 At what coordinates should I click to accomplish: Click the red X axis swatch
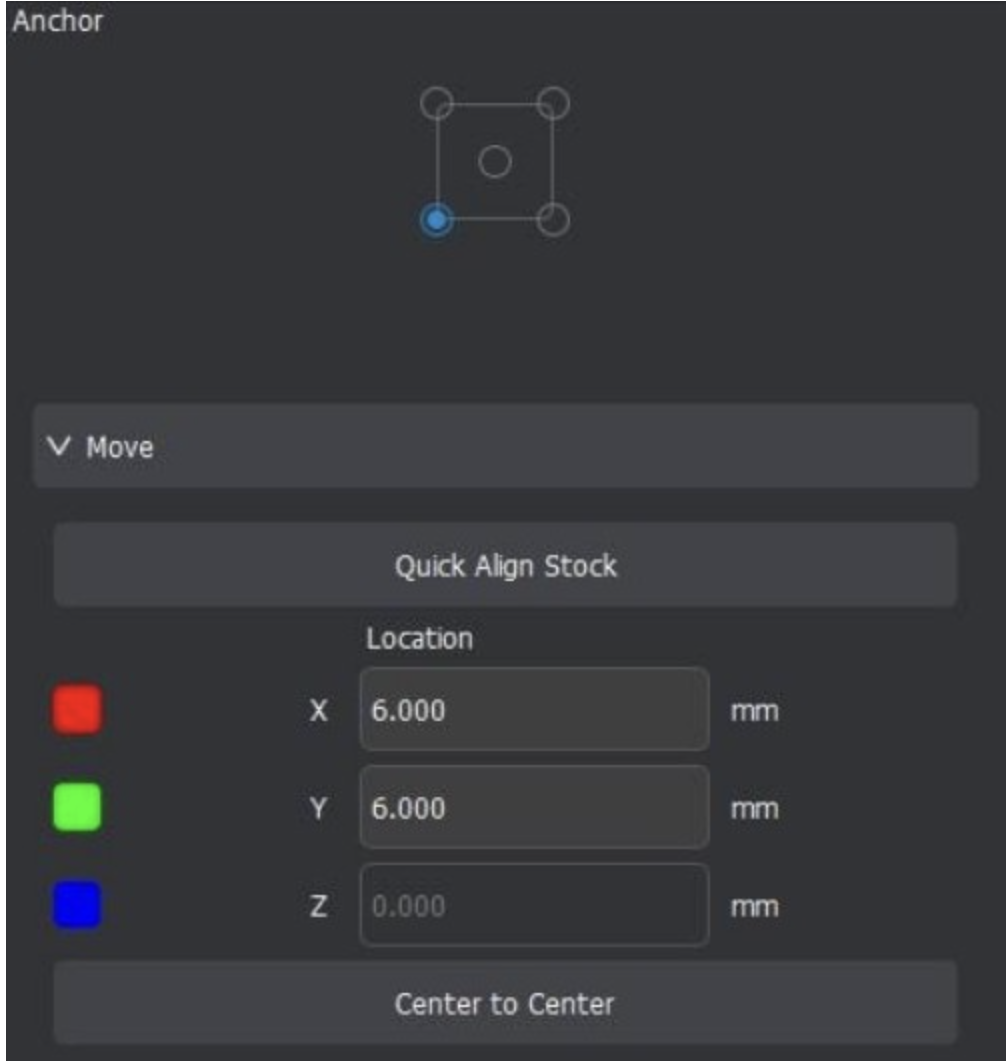[x=77, y=710]
